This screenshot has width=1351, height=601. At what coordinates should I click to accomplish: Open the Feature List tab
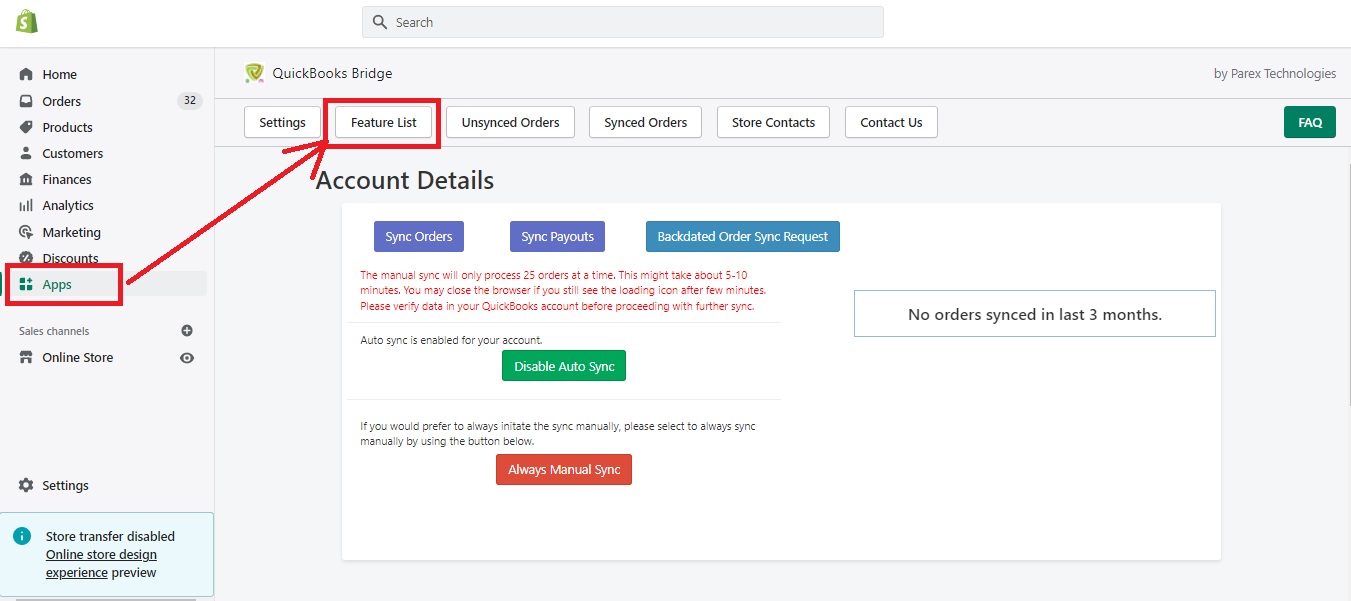tap(384, 122)
